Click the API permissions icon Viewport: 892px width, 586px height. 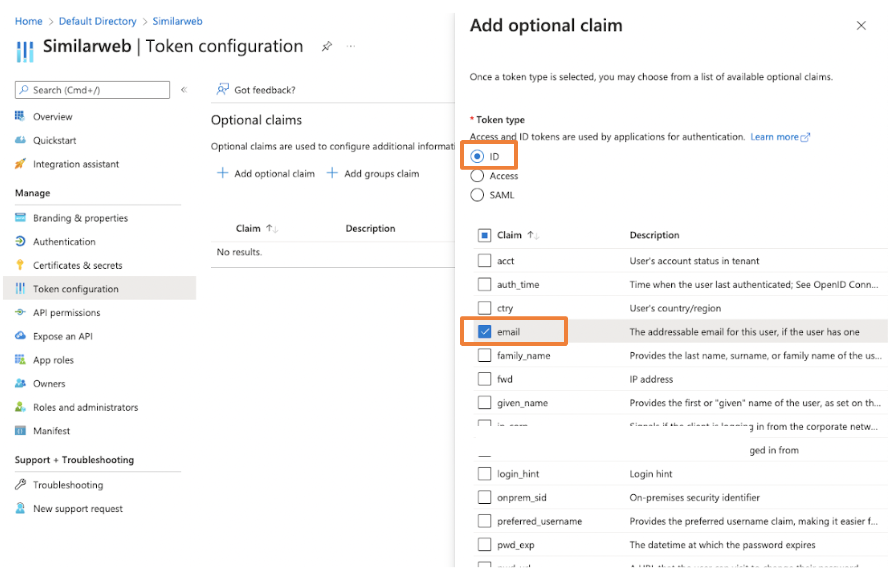[x=20, y=312]
